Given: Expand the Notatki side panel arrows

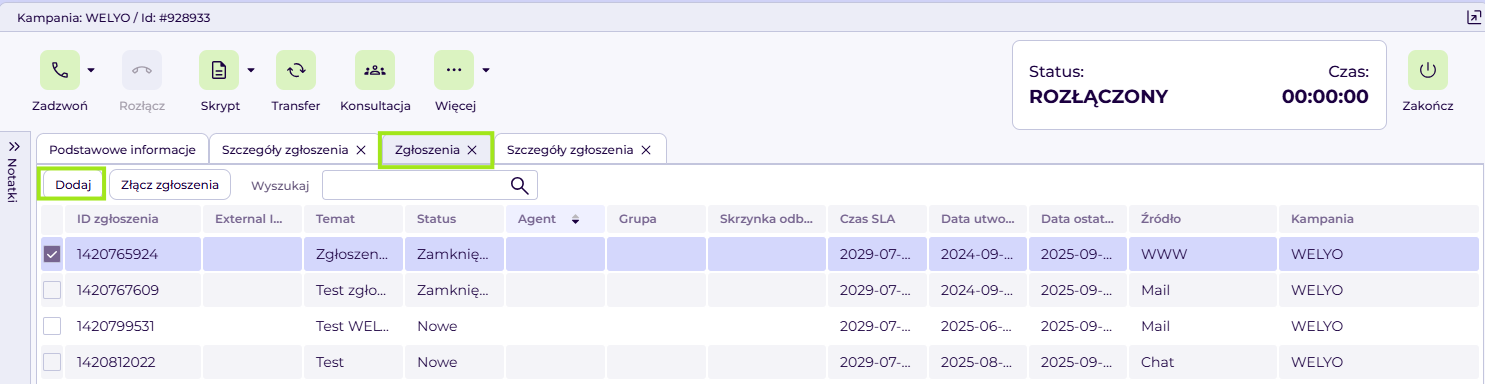Looking at the screenshot, I should 14,146.
